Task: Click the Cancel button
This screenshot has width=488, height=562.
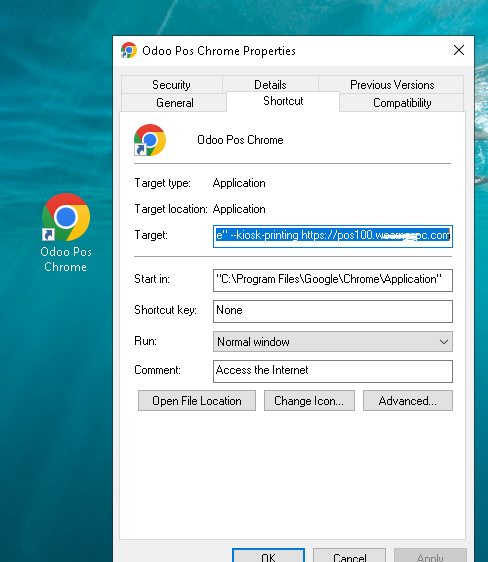Action: pyautogui.click(x=349, y=555)
